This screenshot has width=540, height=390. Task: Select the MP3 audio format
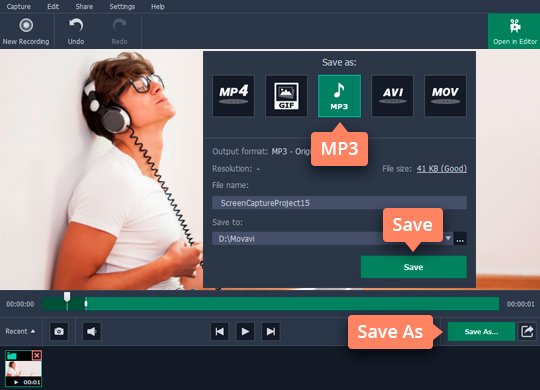point(339,96)
